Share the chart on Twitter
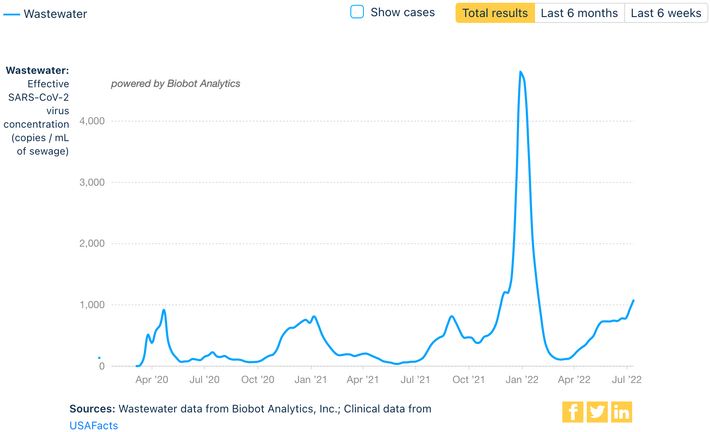The width and height of the screenshot is (710, 432). point(597,411)
